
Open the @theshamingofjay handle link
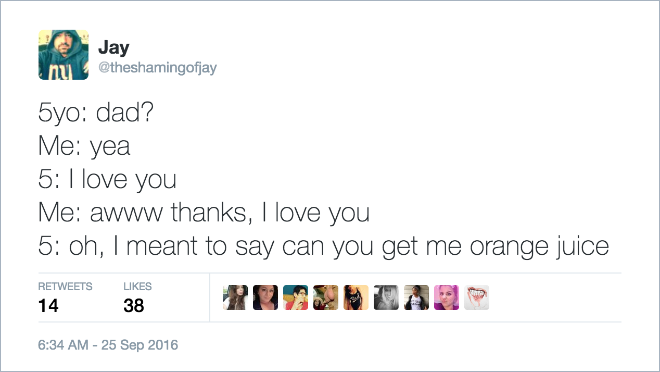pos(157,67)
